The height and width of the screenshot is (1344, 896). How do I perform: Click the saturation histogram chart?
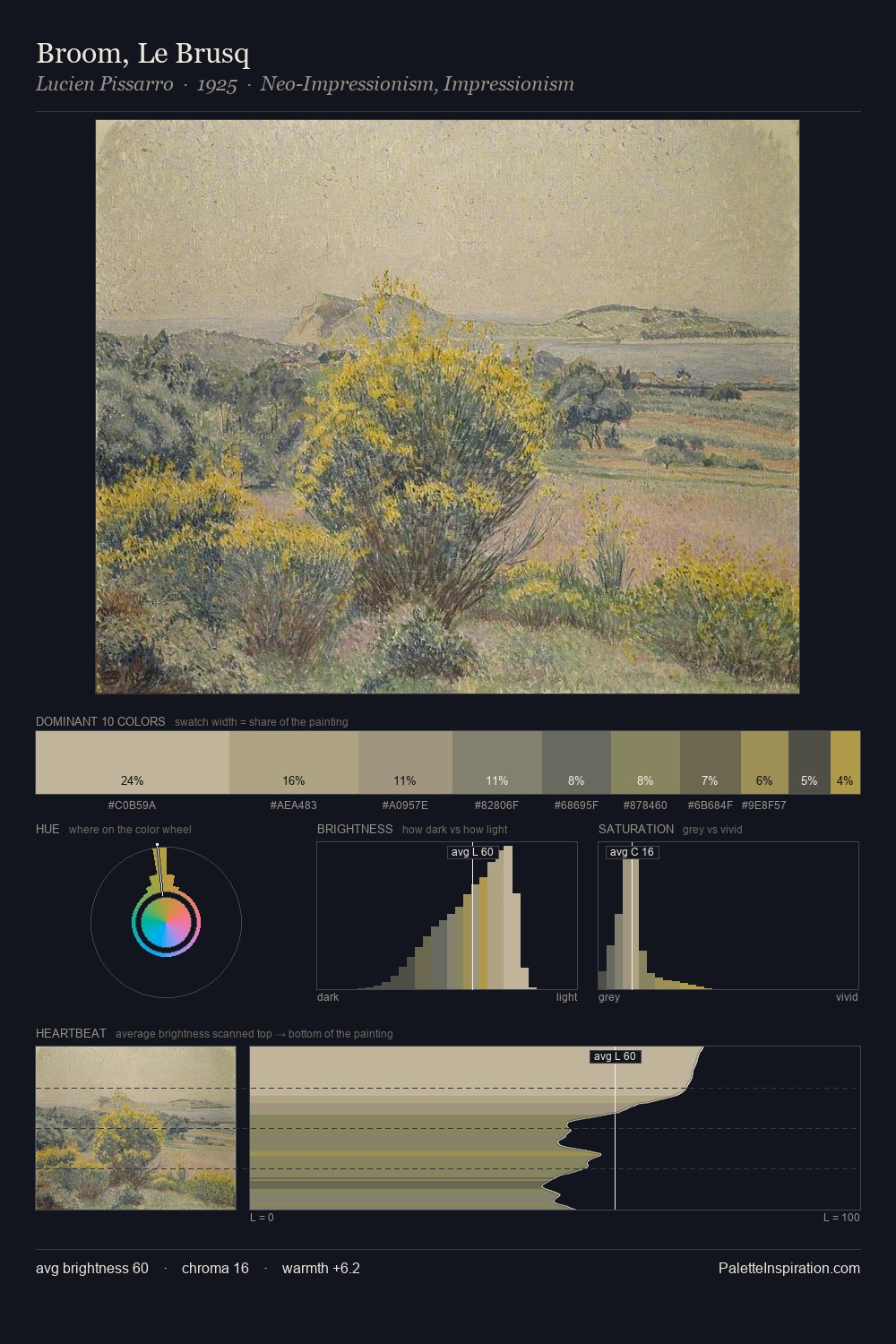click(x=728, y=916)
